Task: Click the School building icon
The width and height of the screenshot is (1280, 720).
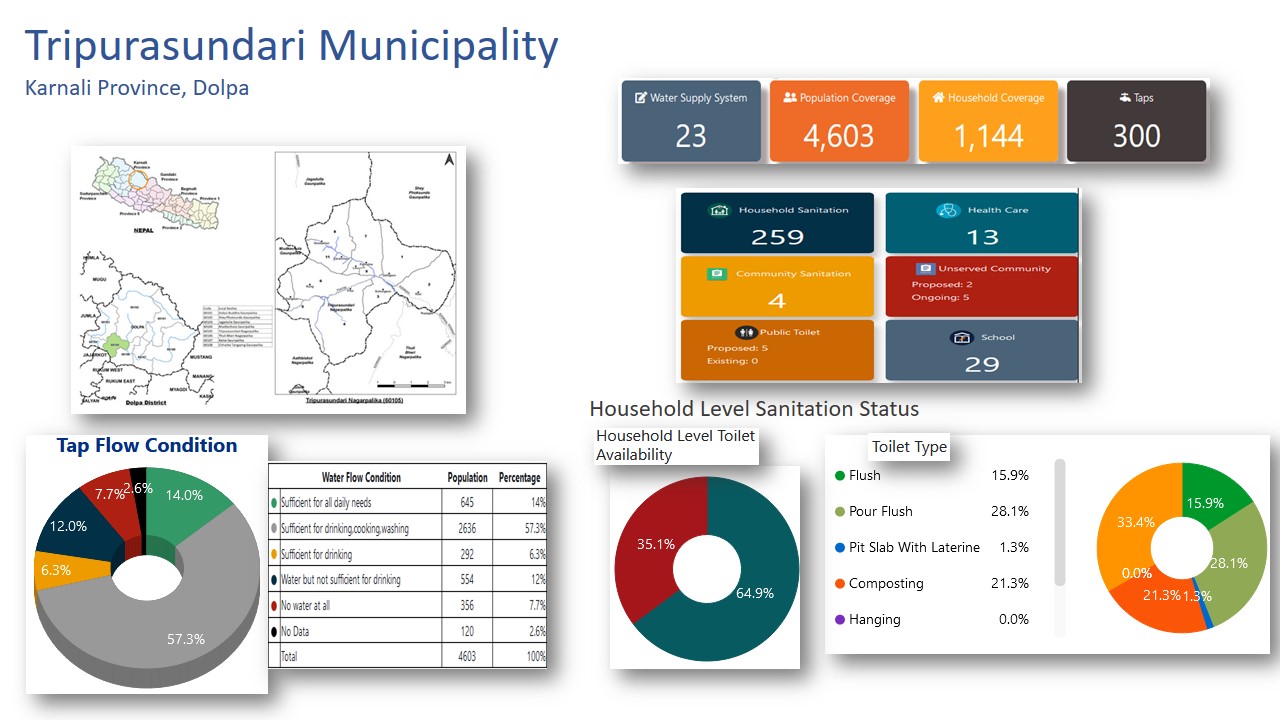Action: (961, 338)
